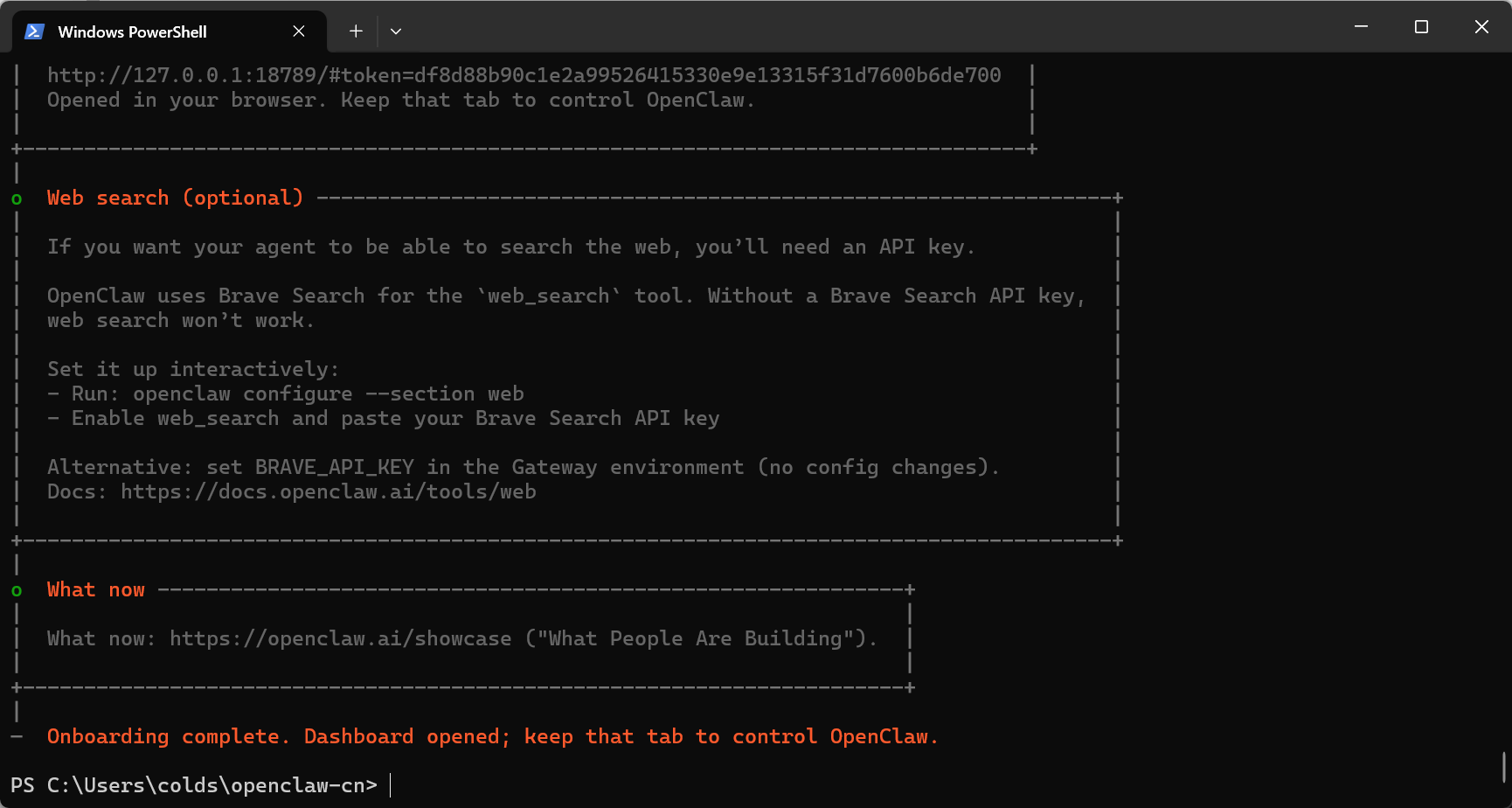The image size is (1512, 808).
Task: Select the Windows PowerShell tab
Action: click(132, 31)
